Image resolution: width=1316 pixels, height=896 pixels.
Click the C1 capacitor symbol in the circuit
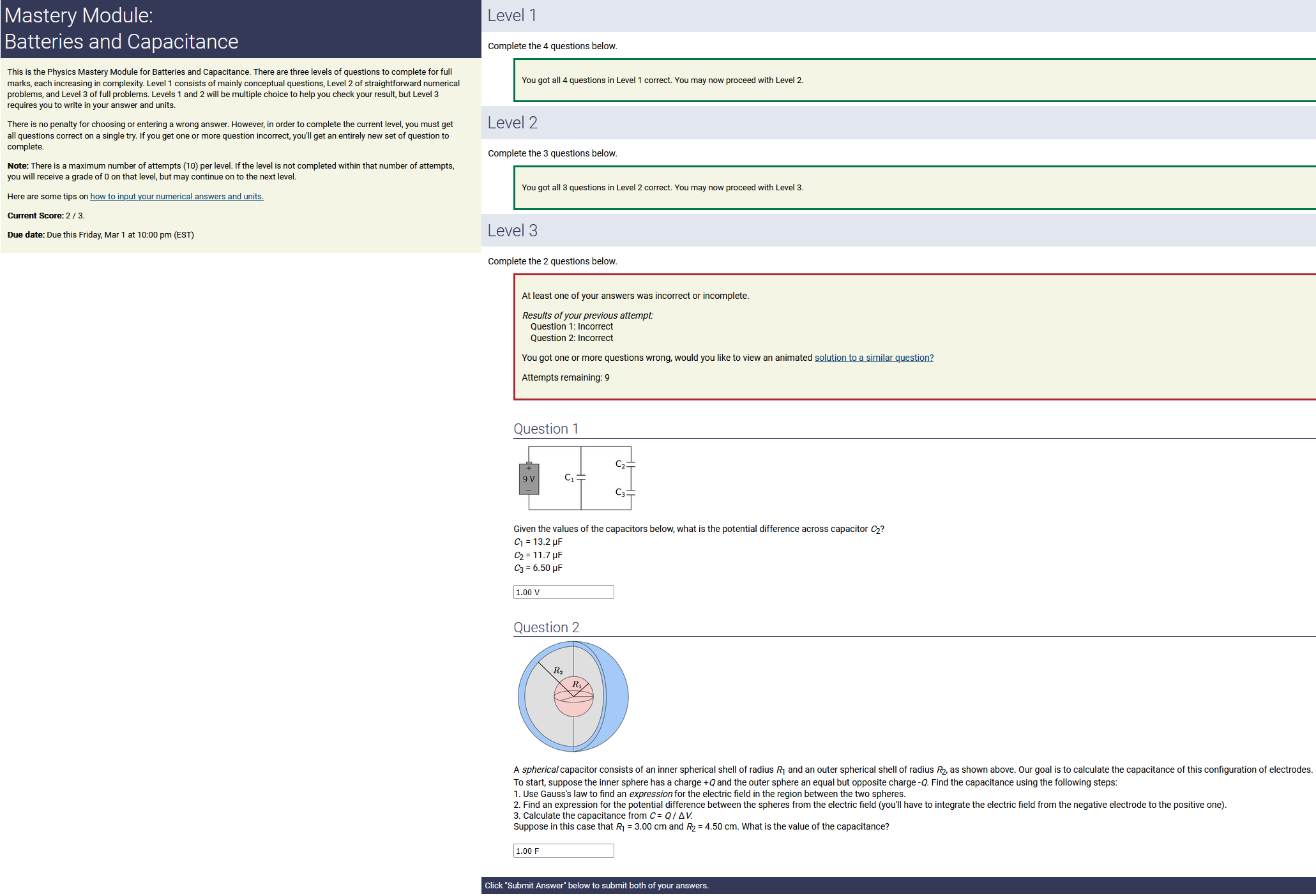pyautogui.click(x=580, y=478)
